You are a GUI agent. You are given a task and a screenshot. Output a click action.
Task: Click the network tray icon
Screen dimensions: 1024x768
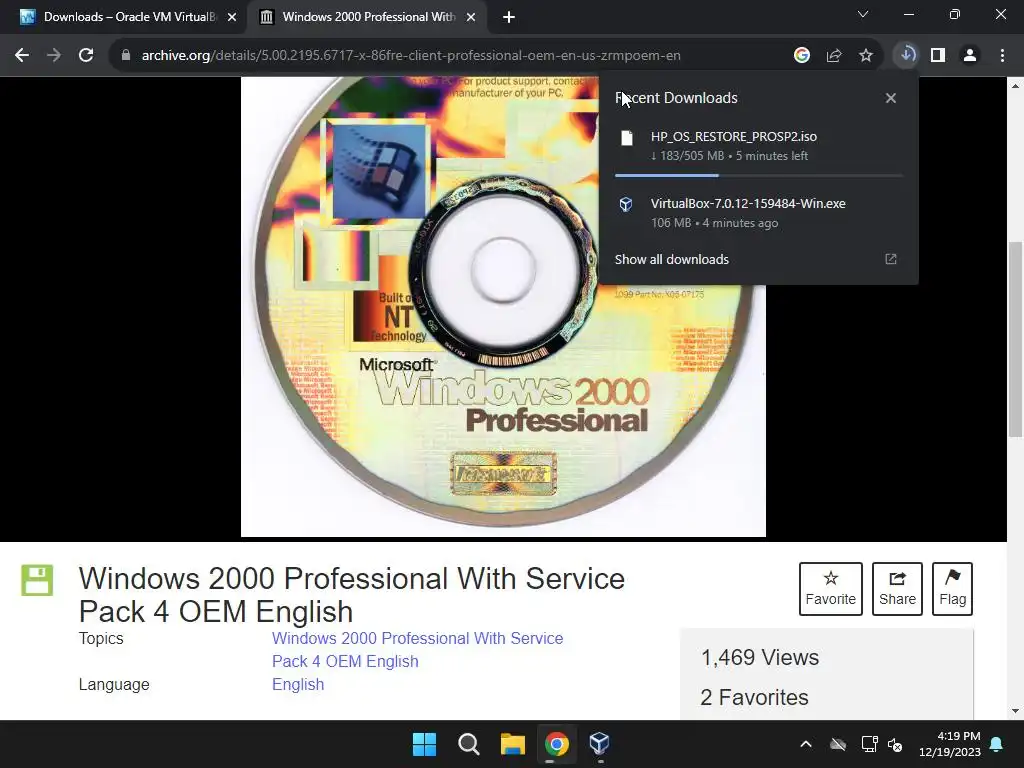[x=869, y=744]
